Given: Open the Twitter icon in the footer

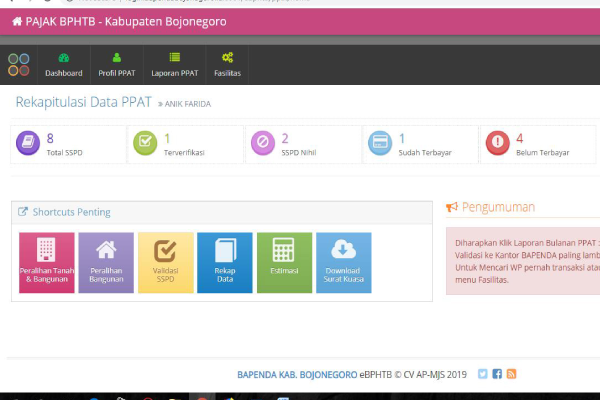Looking at the screenshot, I should tap(483, 374).
